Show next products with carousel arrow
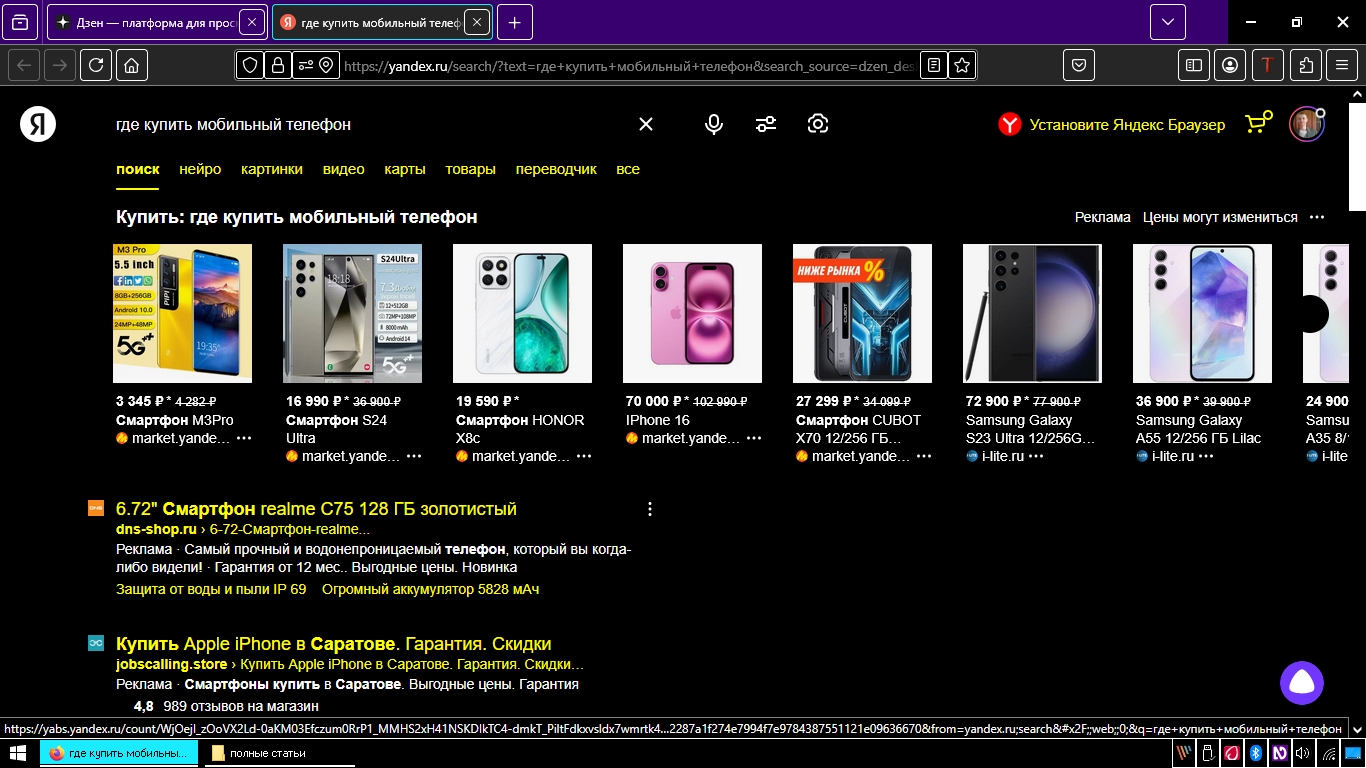The height and width of the screenshot is (768, 1366). click(1310, 314)
